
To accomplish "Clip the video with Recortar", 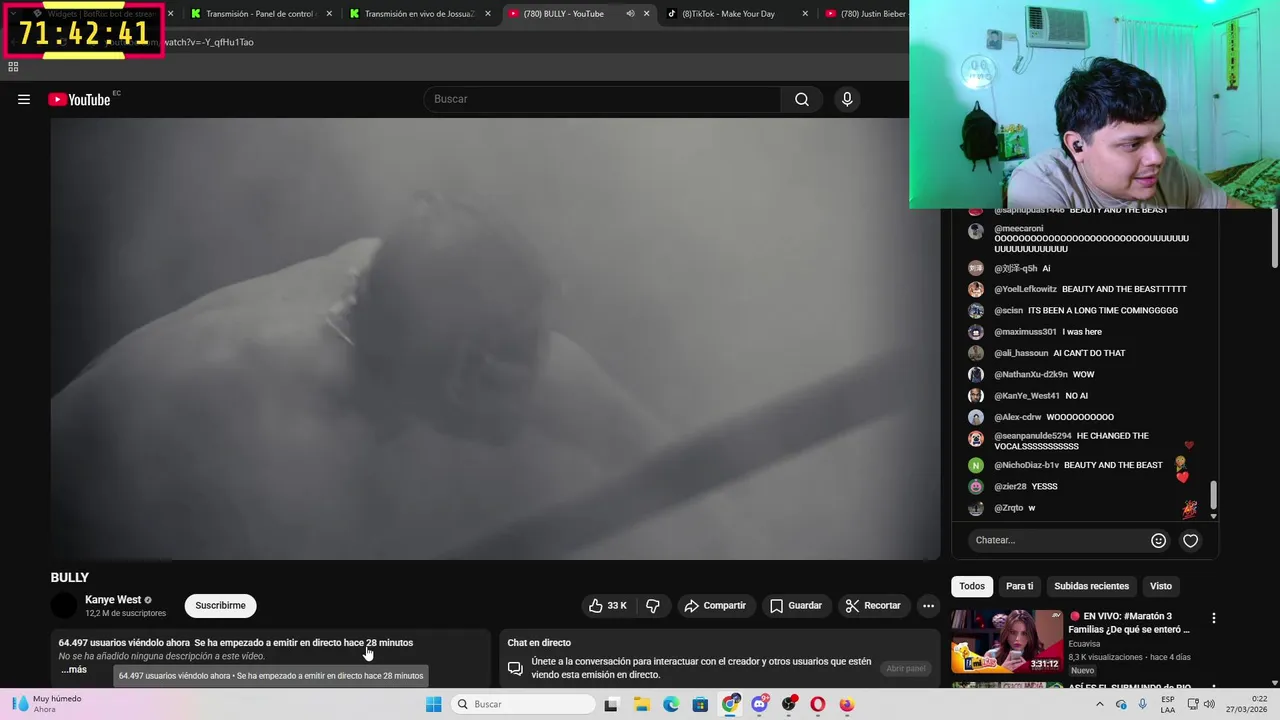I will pos(873,605).
